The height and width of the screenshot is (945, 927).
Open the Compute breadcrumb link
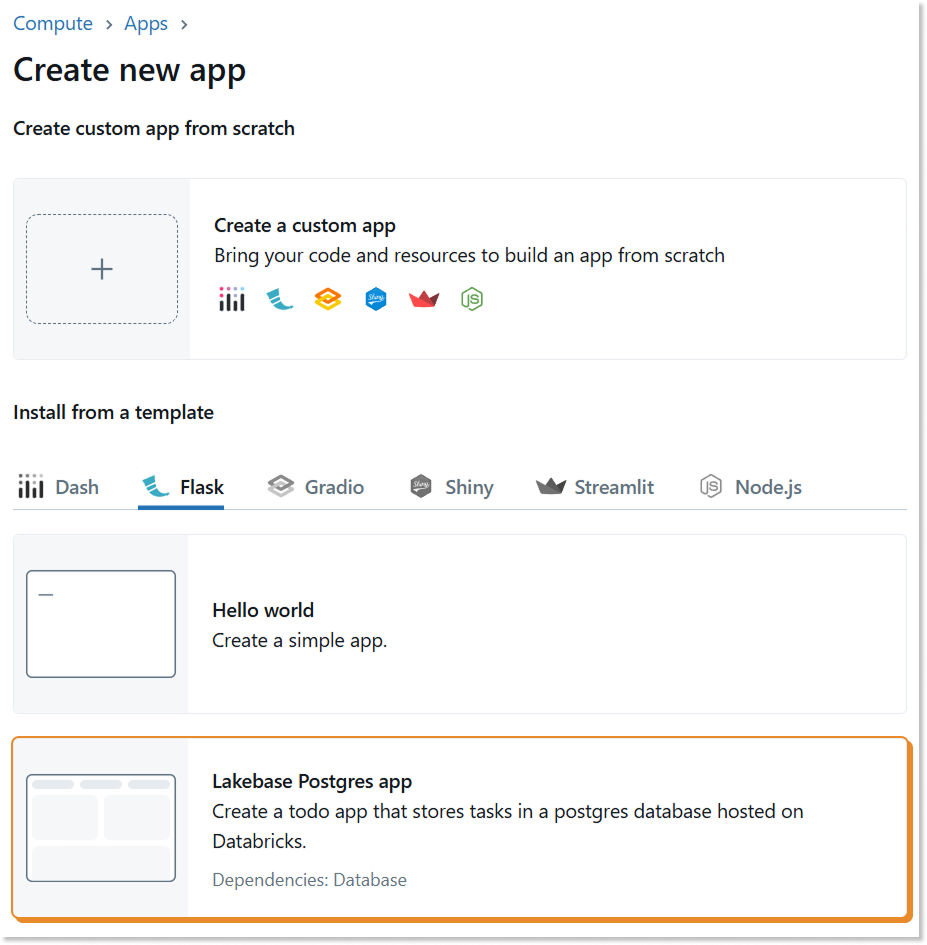coord(53,24)
